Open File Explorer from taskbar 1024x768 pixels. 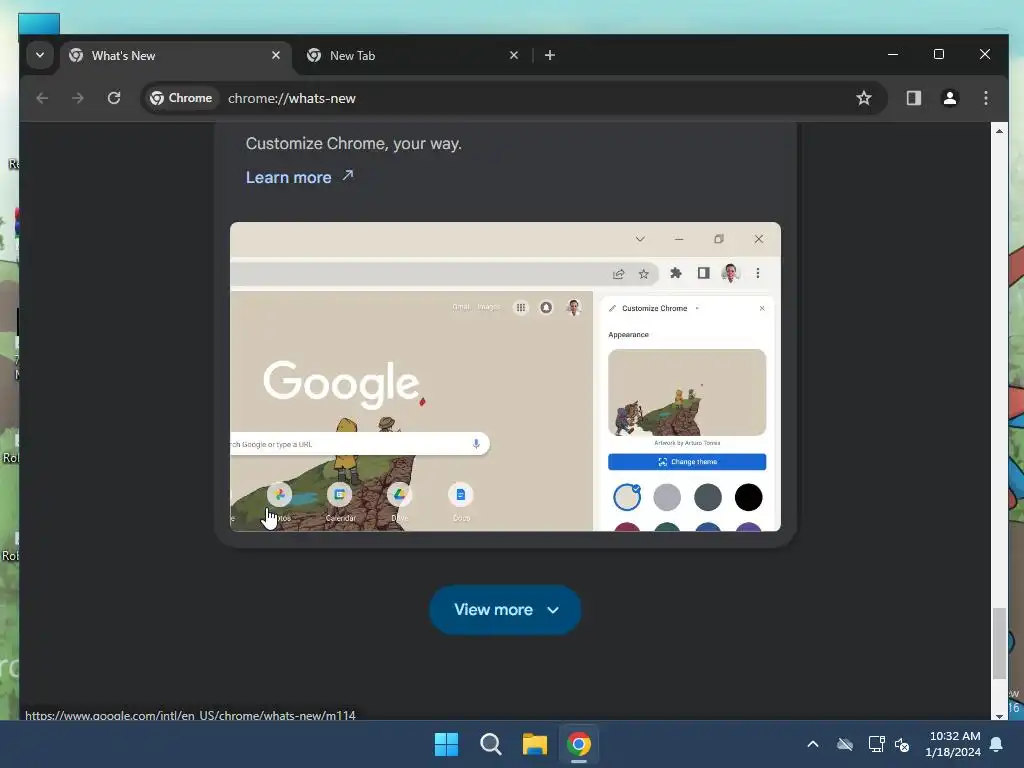(535, 744)
